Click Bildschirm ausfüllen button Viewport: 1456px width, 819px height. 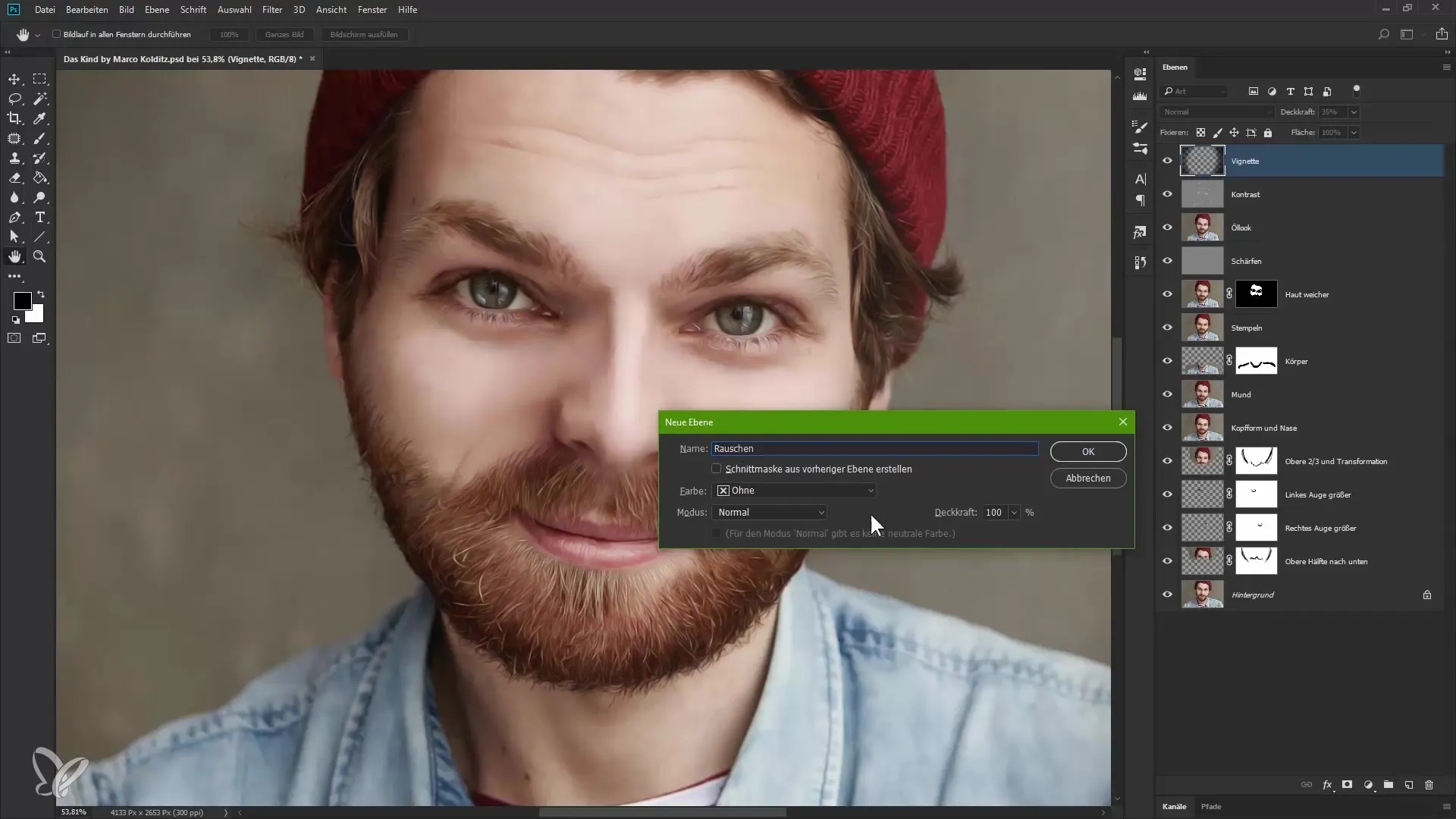click(x=364, y=35)
